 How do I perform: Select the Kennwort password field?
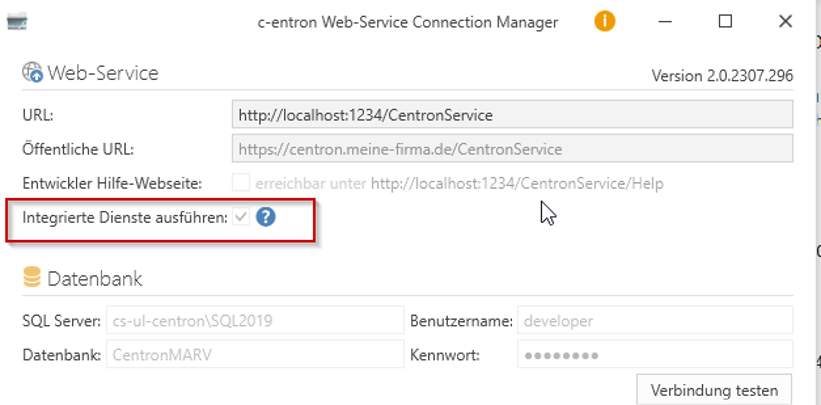point(654,354)
